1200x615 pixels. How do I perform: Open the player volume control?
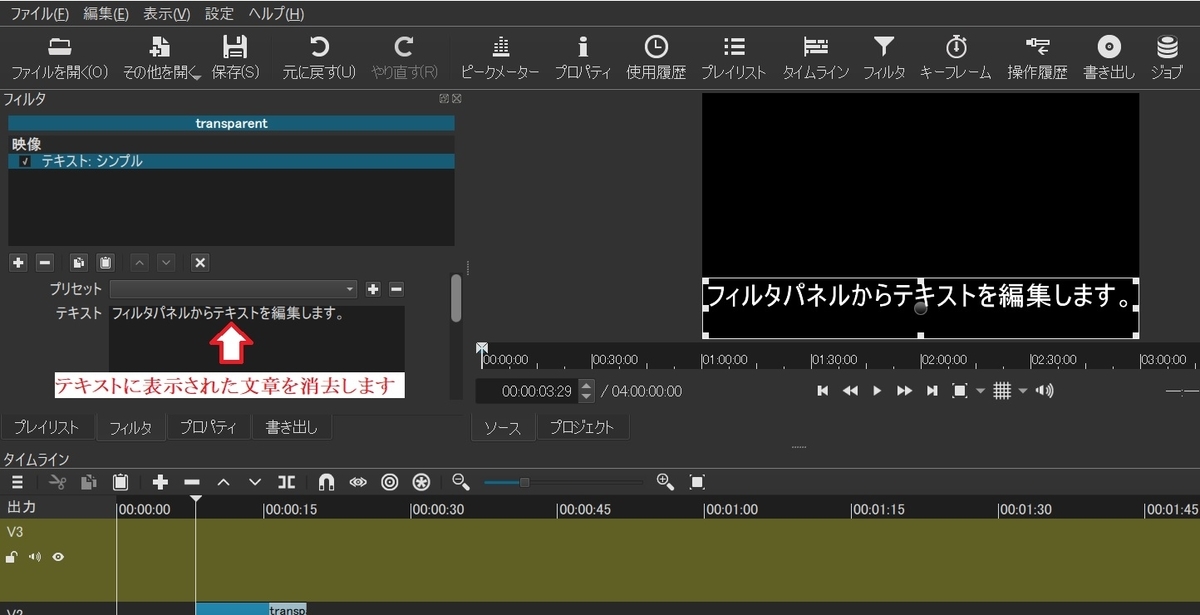pos(1046,391)
